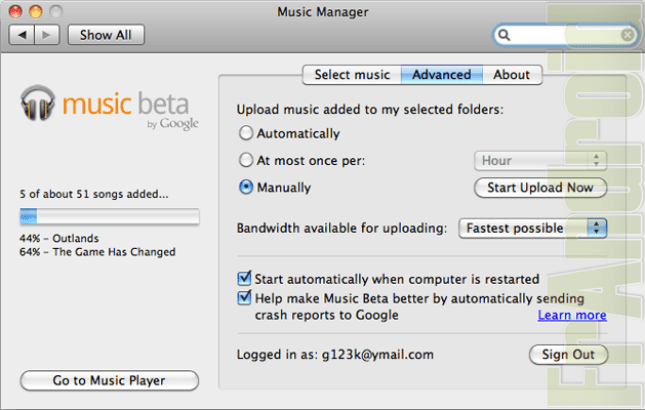Select the Manually upload radio button
Image resolution: width=645 pixels, height=410 pixels.
tap(246, 187)
